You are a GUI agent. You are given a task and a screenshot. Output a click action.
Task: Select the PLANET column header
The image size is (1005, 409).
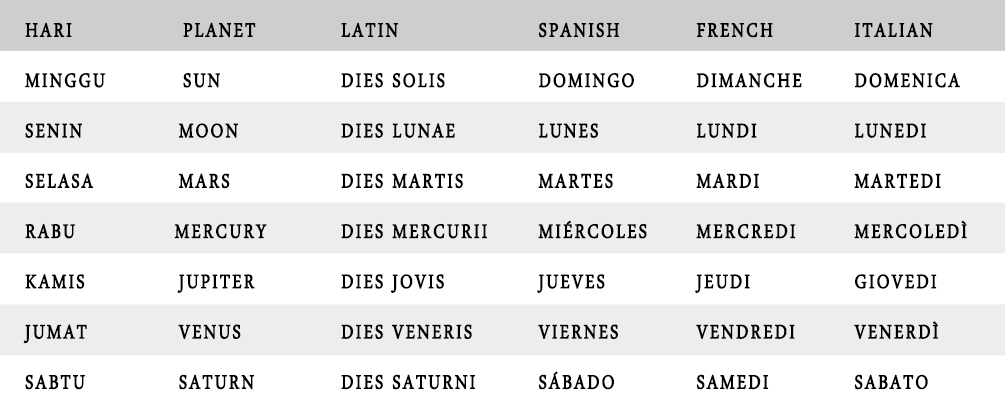pos(219,30)
